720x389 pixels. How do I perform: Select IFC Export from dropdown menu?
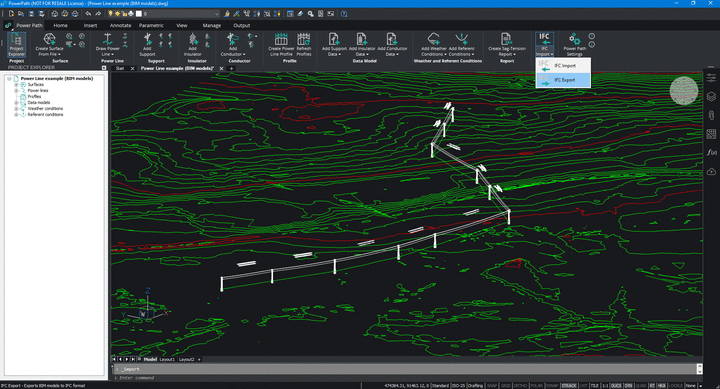[x=563, y=80]
